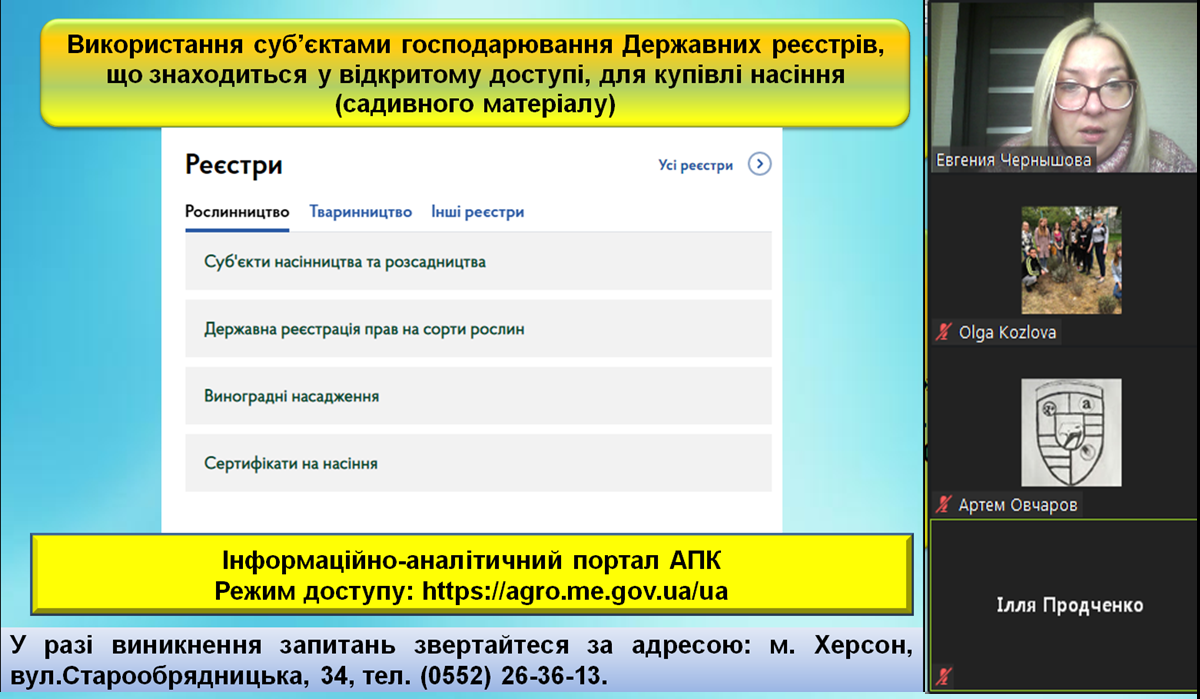Click the circular arrow icon beside Усі реєстри
Viewport: 1200px width, 699px height.
coord(760,165)
